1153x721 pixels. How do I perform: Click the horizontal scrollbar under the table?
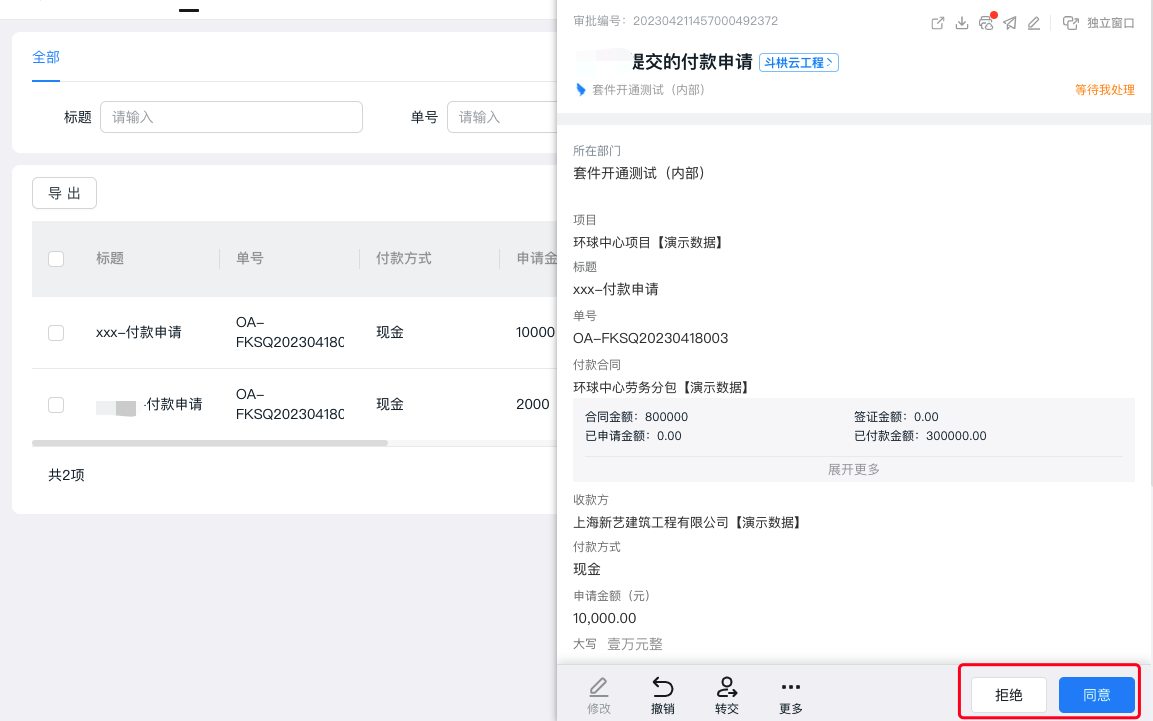(x=210, y=443)
